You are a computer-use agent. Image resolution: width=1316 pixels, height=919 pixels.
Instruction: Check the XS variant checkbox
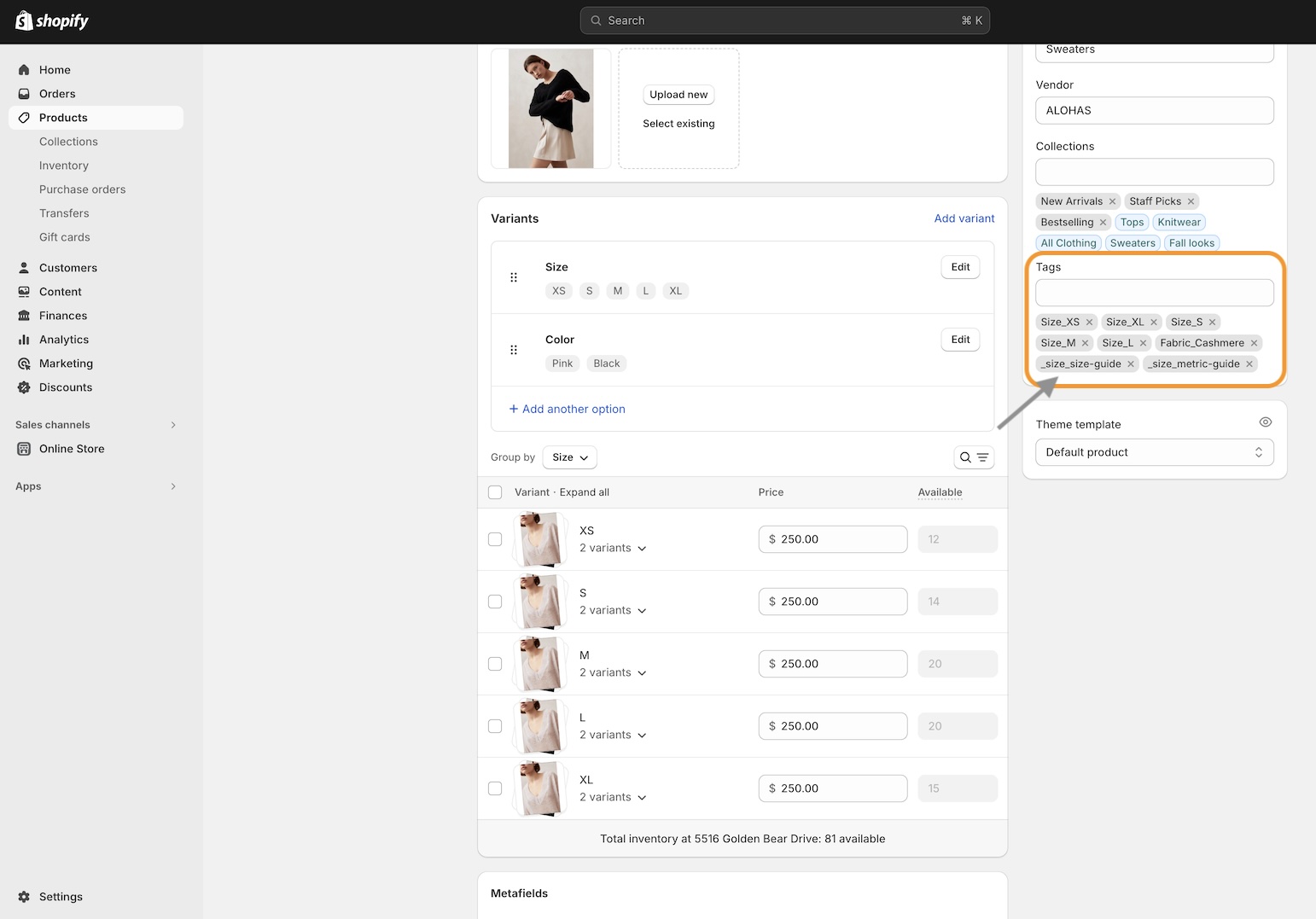pos(495,539)
